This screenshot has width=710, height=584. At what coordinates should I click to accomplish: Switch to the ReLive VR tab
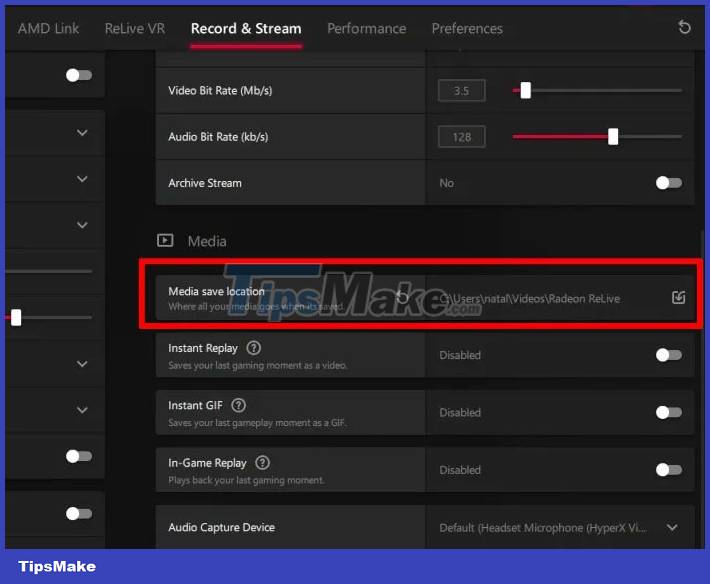coord(135,29)
